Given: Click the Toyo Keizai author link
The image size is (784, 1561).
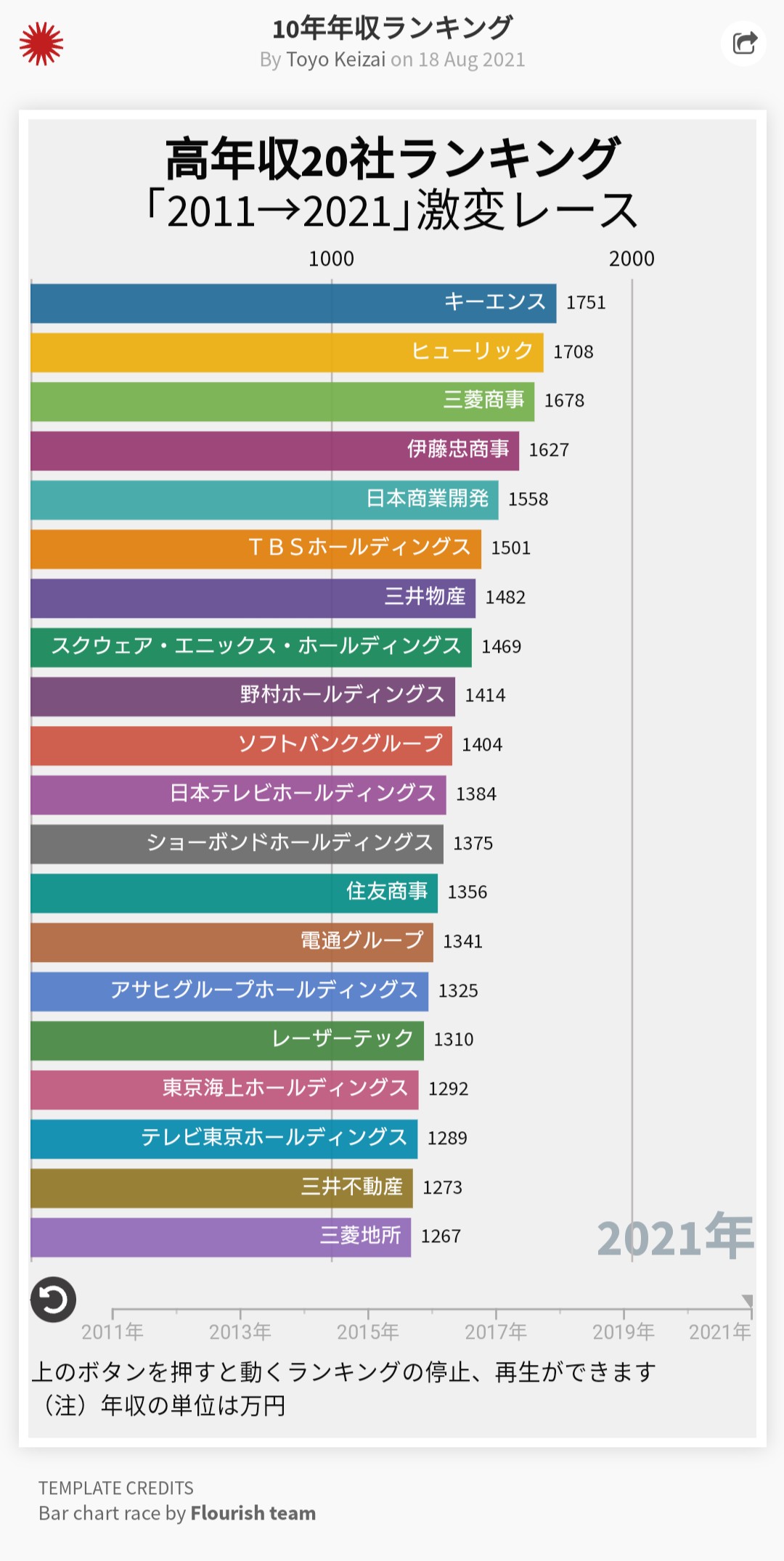Looking at the screenshot, I should pyautogui.click(x=335, y=60).
